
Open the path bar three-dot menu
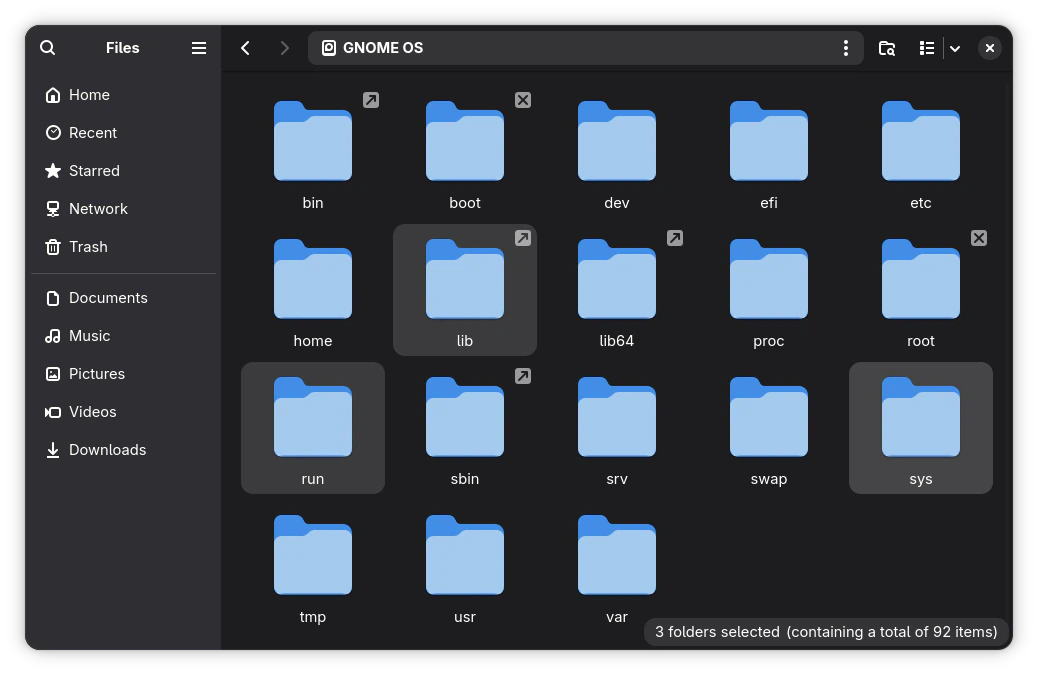[x=845, y=48]
